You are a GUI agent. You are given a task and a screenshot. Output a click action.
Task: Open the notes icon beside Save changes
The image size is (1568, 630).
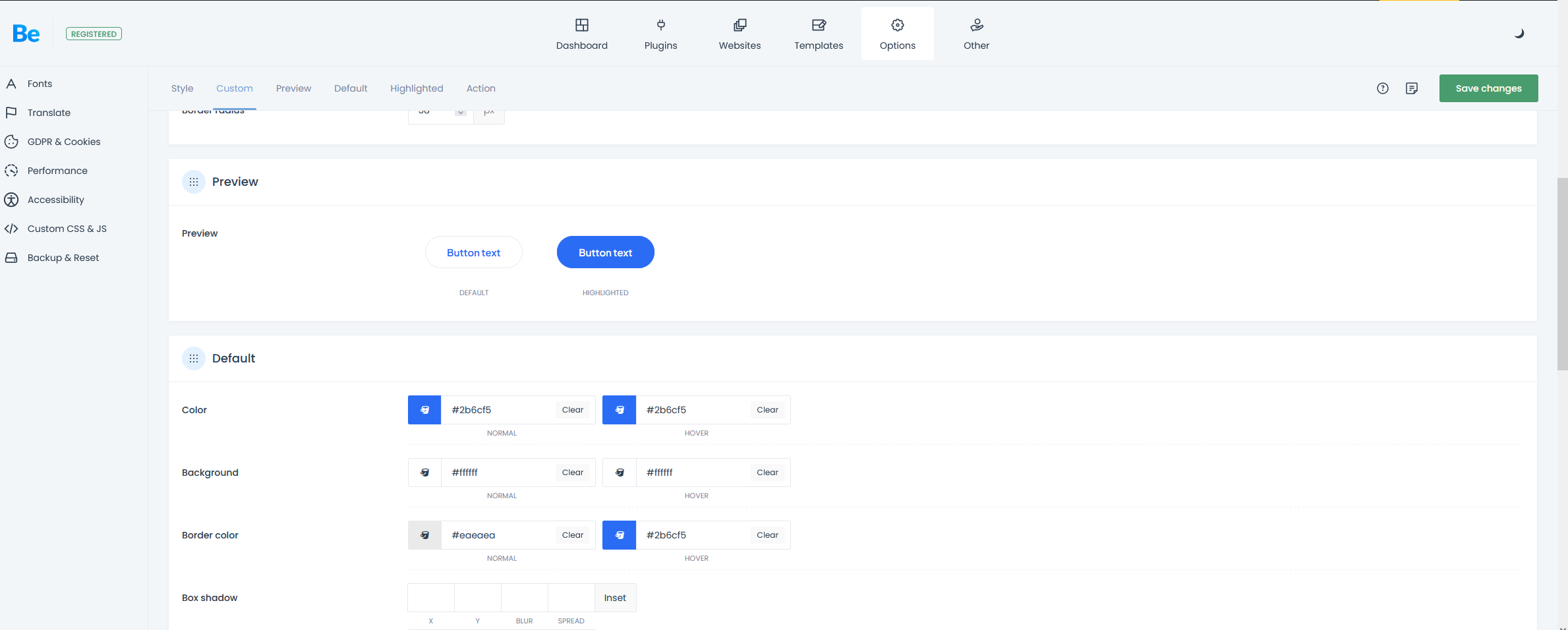1412,88
